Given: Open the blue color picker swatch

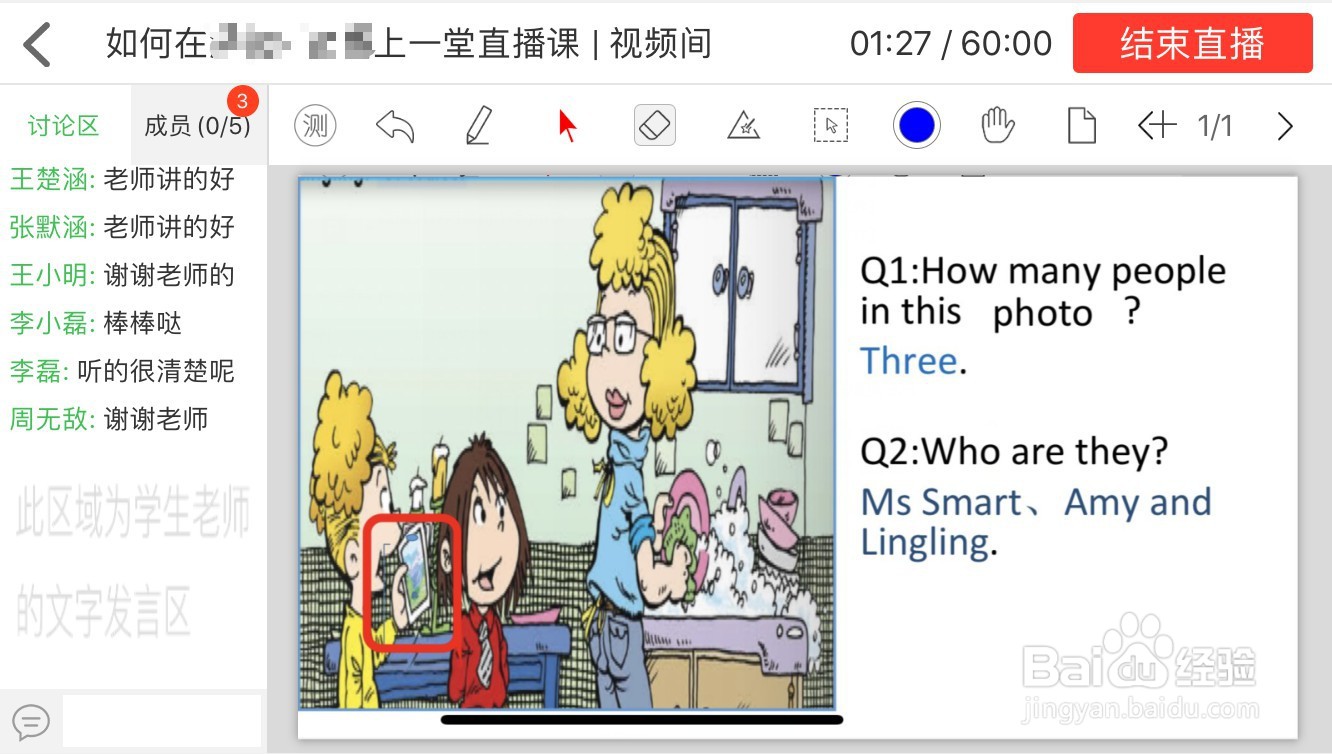Looking at the screenshot, I should coord(917,126).
